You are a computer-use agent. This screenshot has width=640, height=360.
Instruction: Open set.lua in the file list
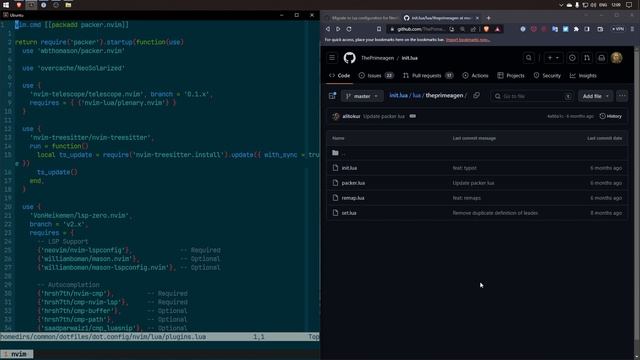pos(349,213)
